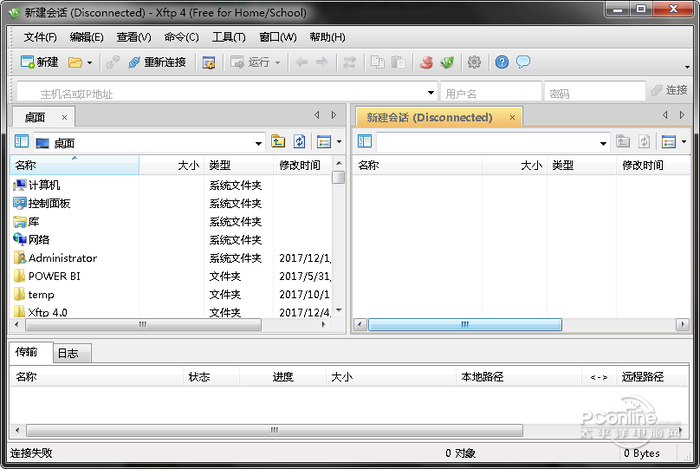Expand the local path 桌面 dropdown

pos(259,143)
